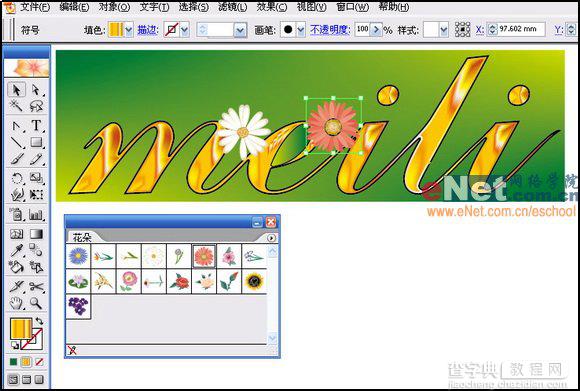The height and width of the screenshot is (391, 580).
Task: Select the Hand tool
Action: point(16,303)
